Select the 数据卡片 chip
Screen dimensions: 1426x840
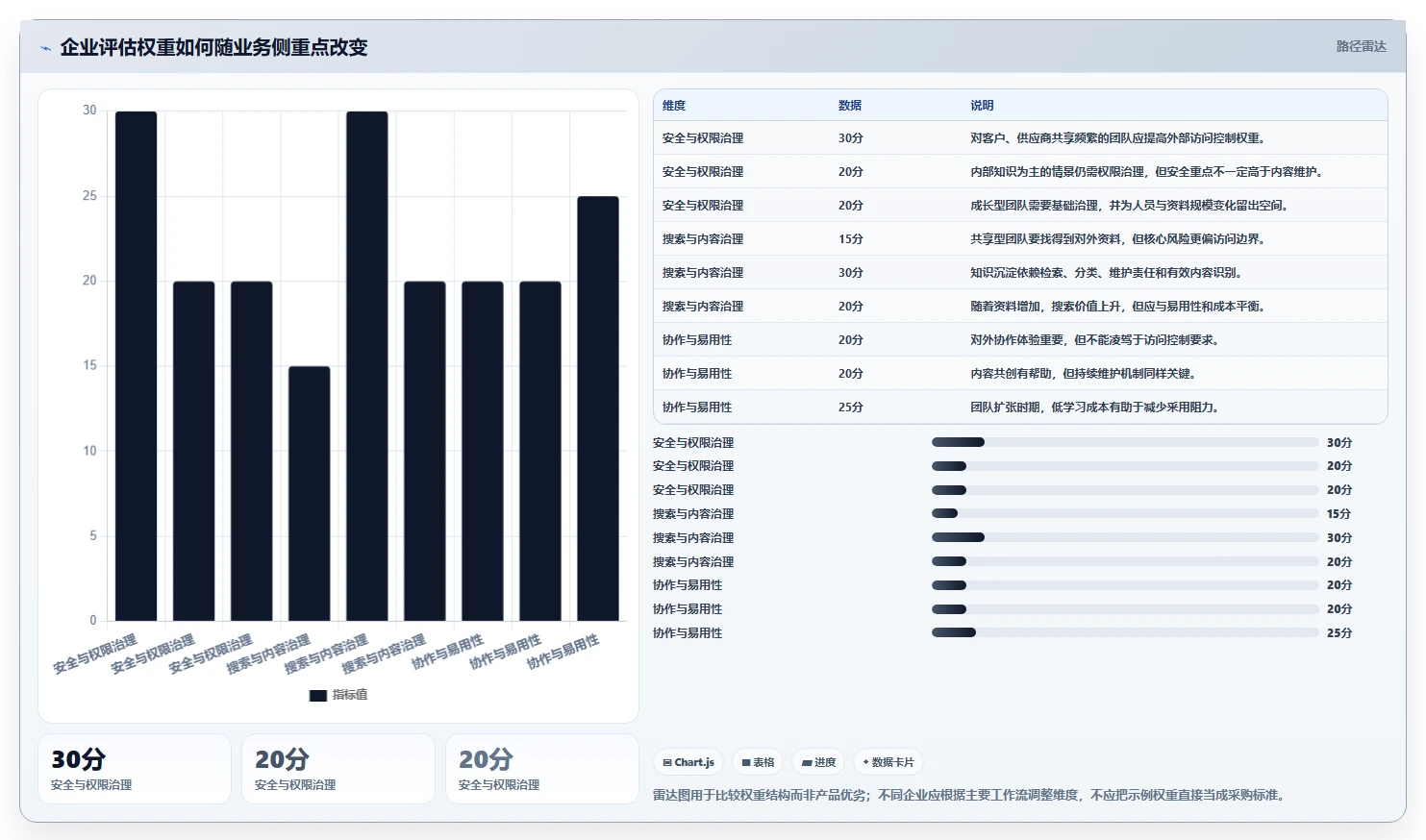888,762
